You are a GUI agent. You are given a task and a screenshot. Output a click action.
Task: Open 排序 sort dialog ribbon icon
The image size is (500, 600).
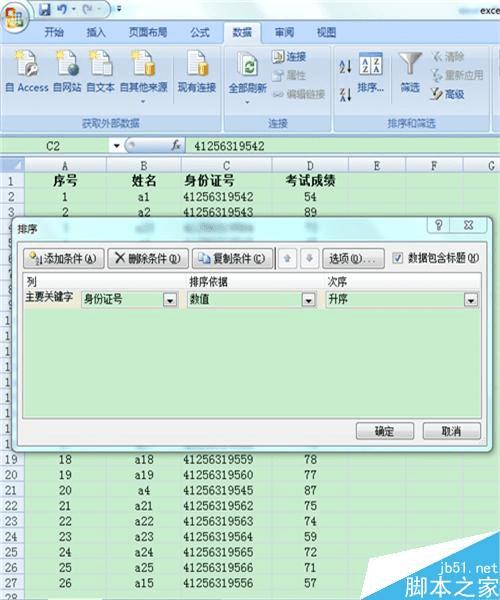371,73
